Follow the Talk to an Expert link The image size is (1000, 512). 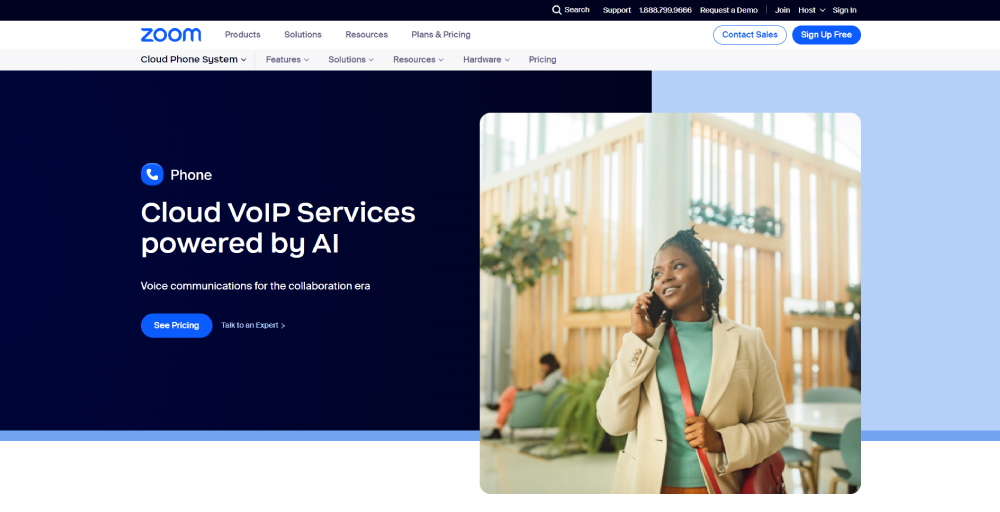pos(253,325)
